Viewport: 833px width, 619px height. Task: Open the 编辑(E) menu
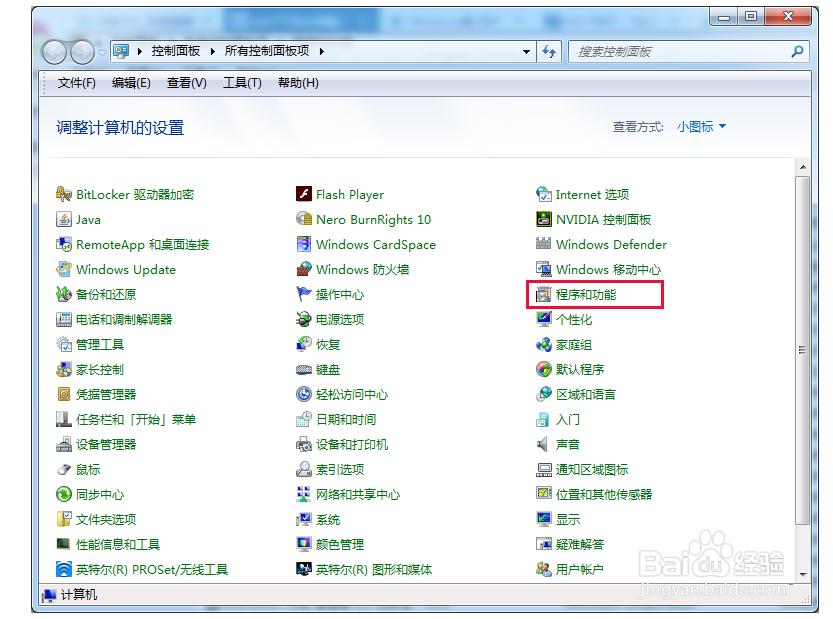click(131, 83)
